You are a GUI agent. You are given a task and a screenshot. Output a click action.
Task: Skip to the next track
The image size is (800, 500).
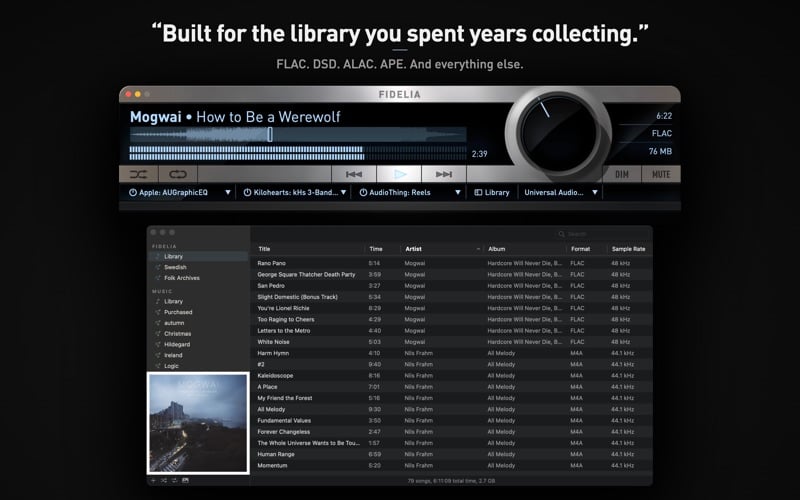443,174
